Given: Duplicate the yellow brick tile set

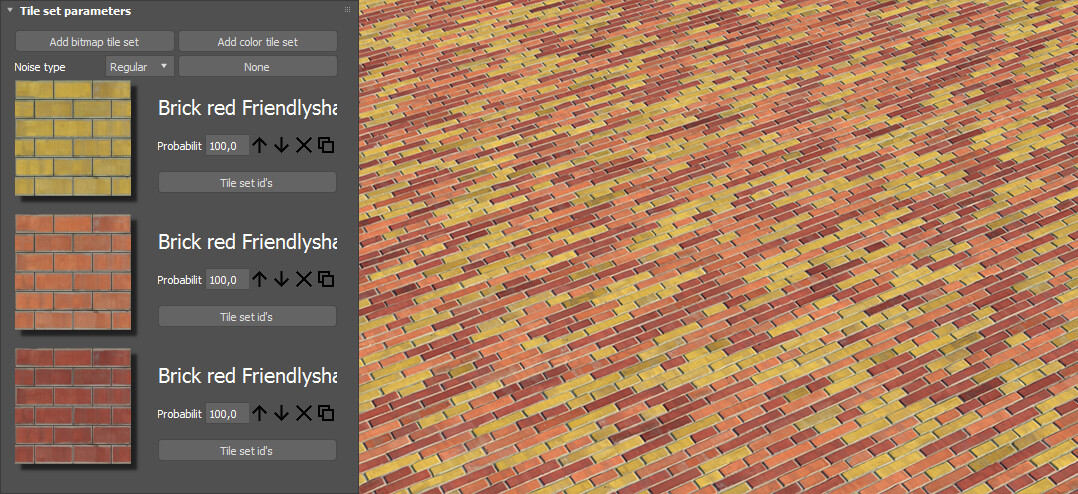Looking at the screenshot, I should (327, 145).
